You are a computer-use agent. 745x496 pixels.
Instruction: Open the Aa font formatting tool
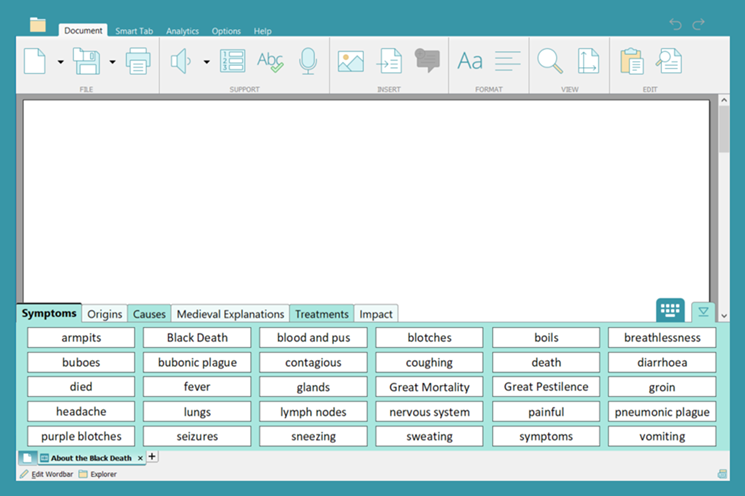pyautogui.click(x=470, y=61)
